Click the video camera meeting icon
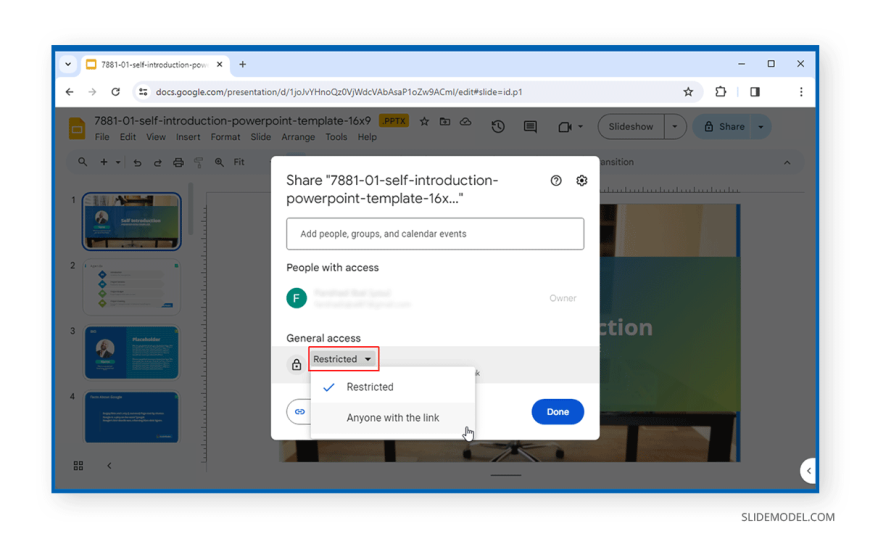The width and height of the screenshot is (870, 539). (564, 127)
